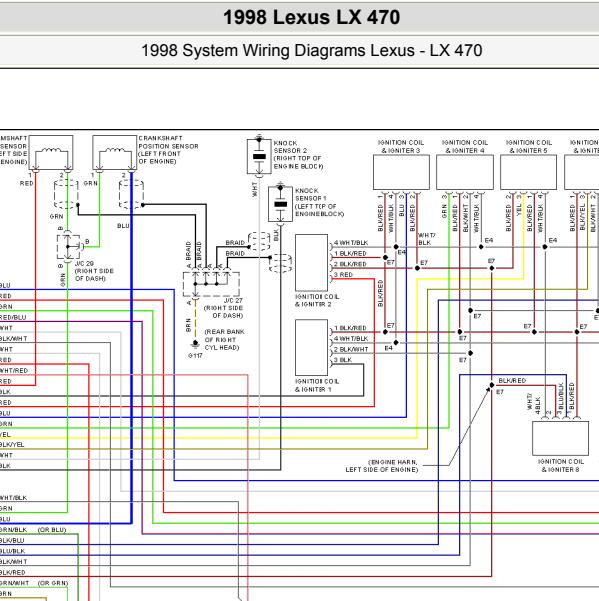Click the "1998 Lexus LX 470" title
The width and height of the screenshot is (599, 601).
pos(311,18)
